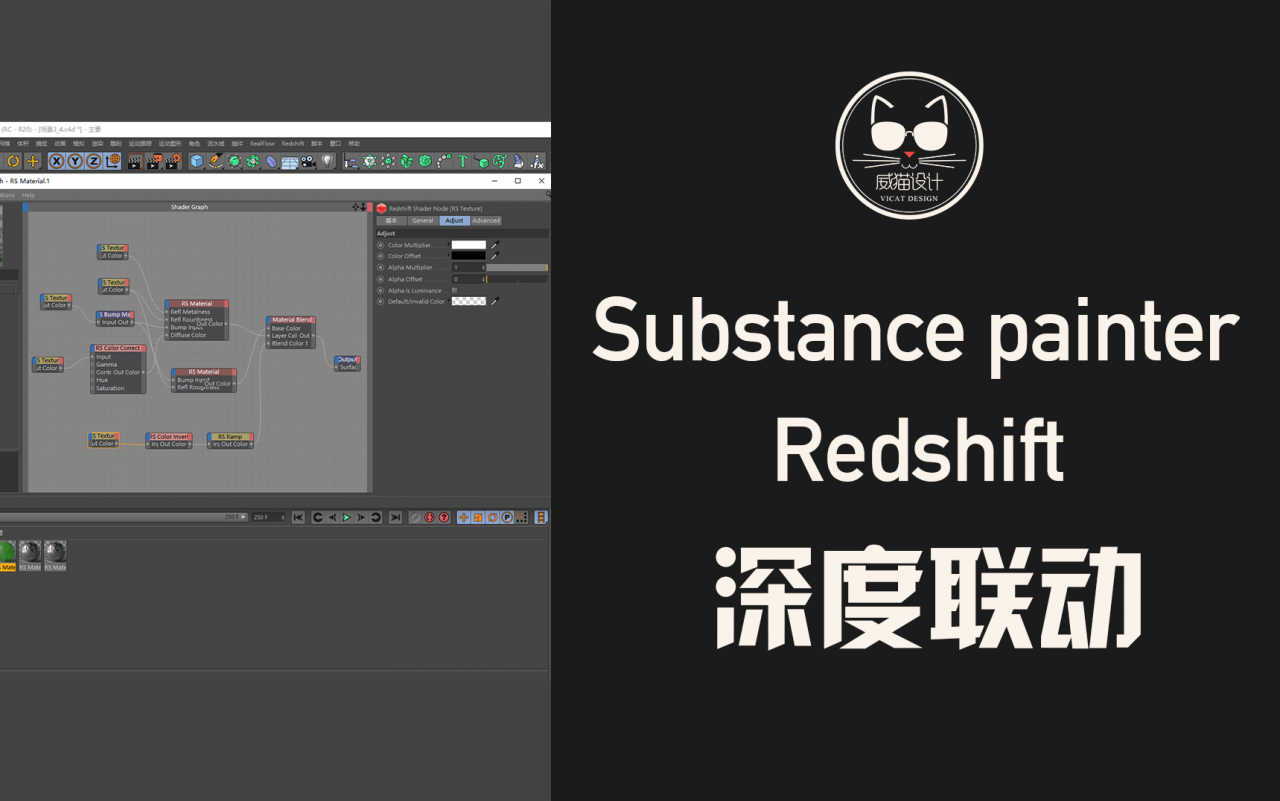Enable Alpha Is Luminance checkbox
Viewport: 1280px width, 801px height.
click(x=455, y=290)
